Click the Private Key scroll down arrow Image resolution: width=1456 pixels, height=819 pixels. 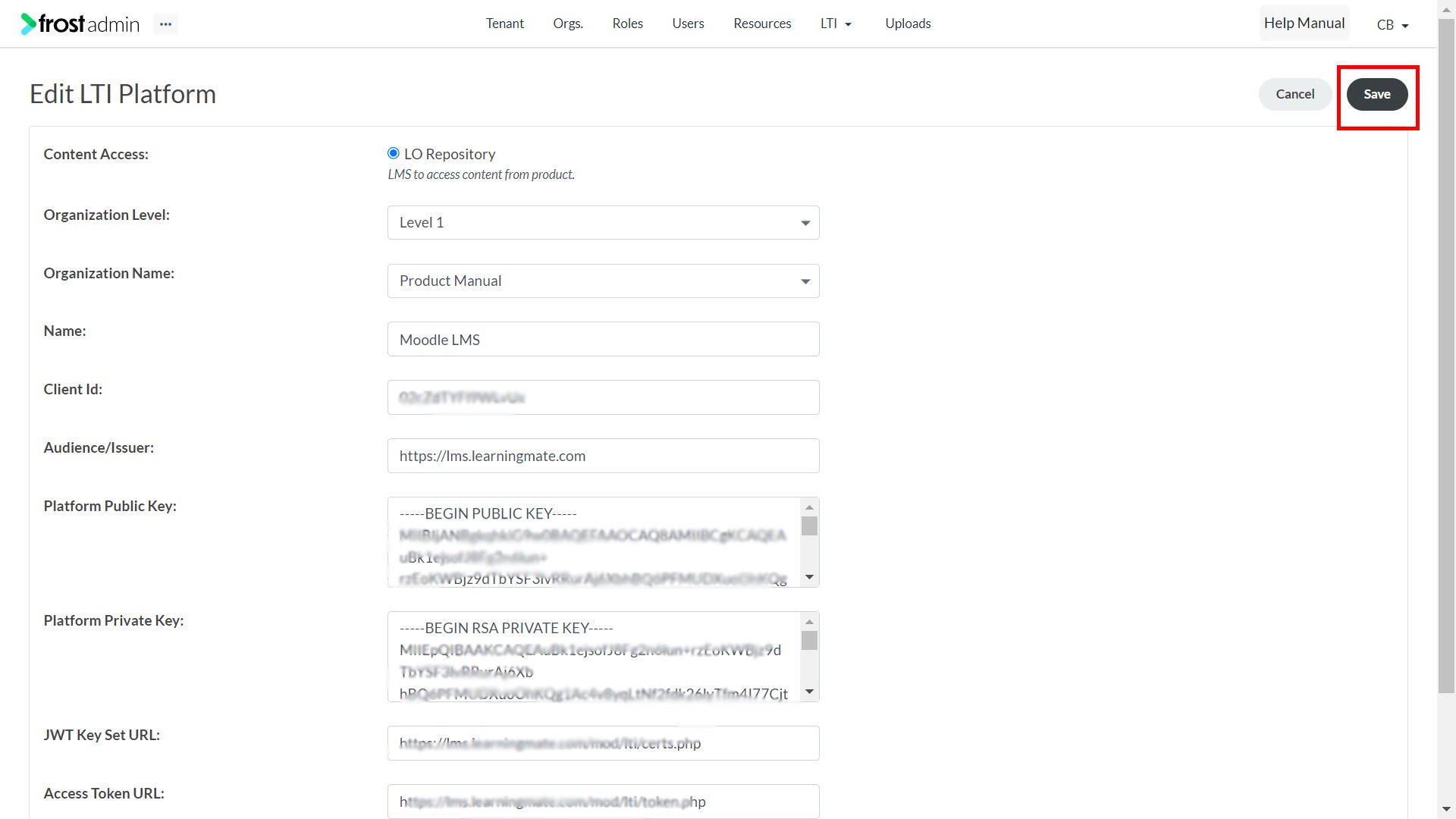809,692
